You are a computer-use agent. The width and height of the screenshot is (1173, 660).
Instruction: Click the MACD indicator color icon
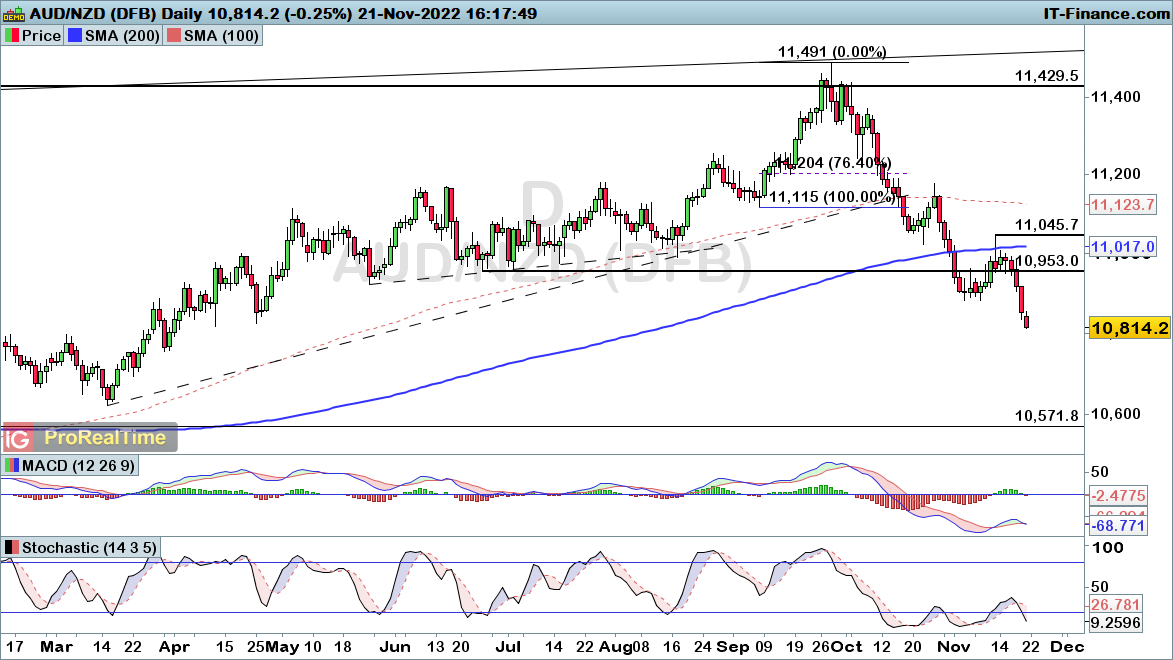[11, 465]
